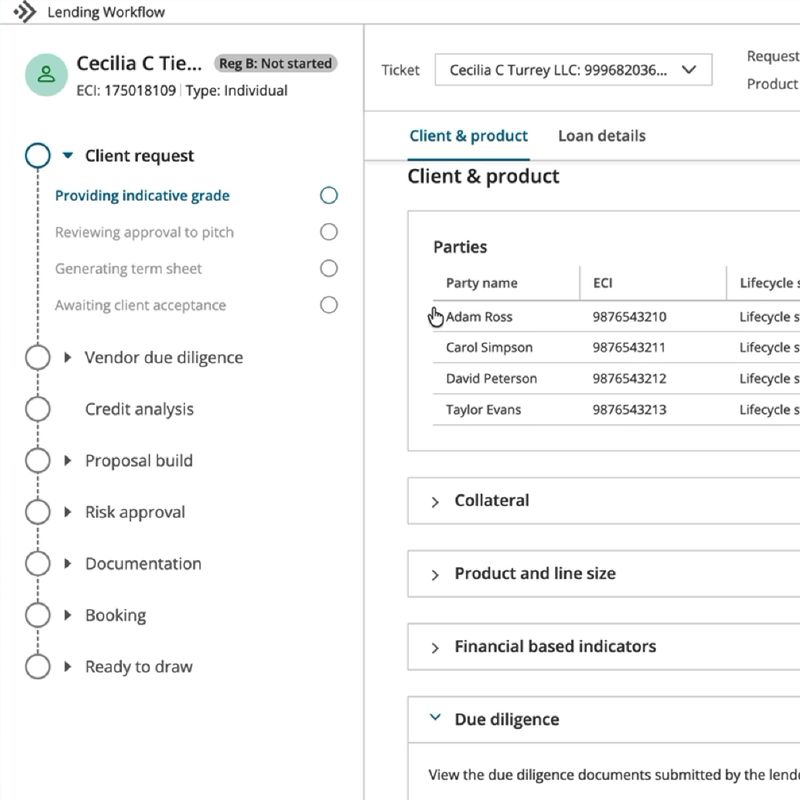The image size is (800, 800).
Task: Expand the Risk approval stage
Action: tap(67, 512)
